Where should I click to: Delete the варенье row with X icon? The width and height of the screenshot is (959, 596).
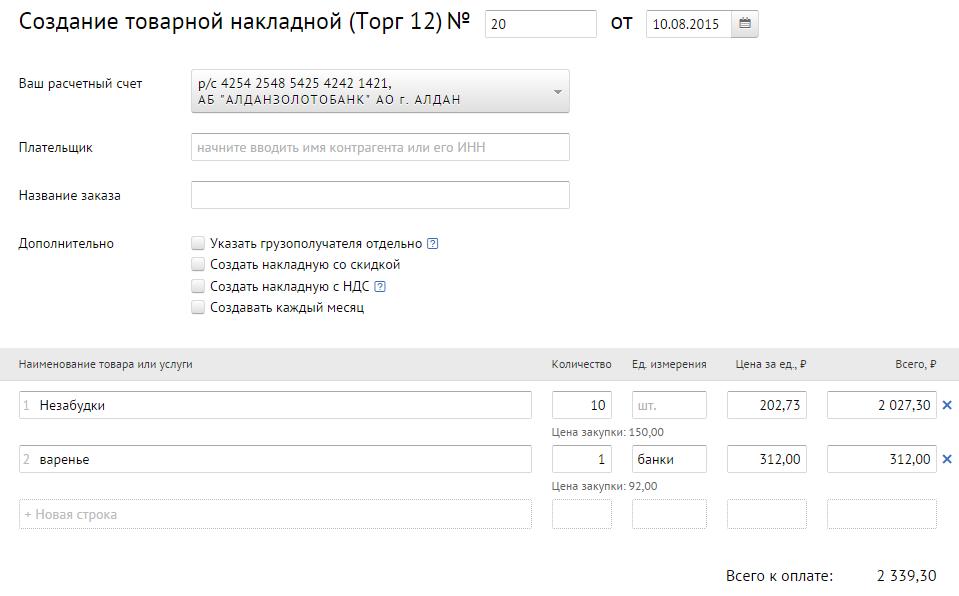pos(947,459)
